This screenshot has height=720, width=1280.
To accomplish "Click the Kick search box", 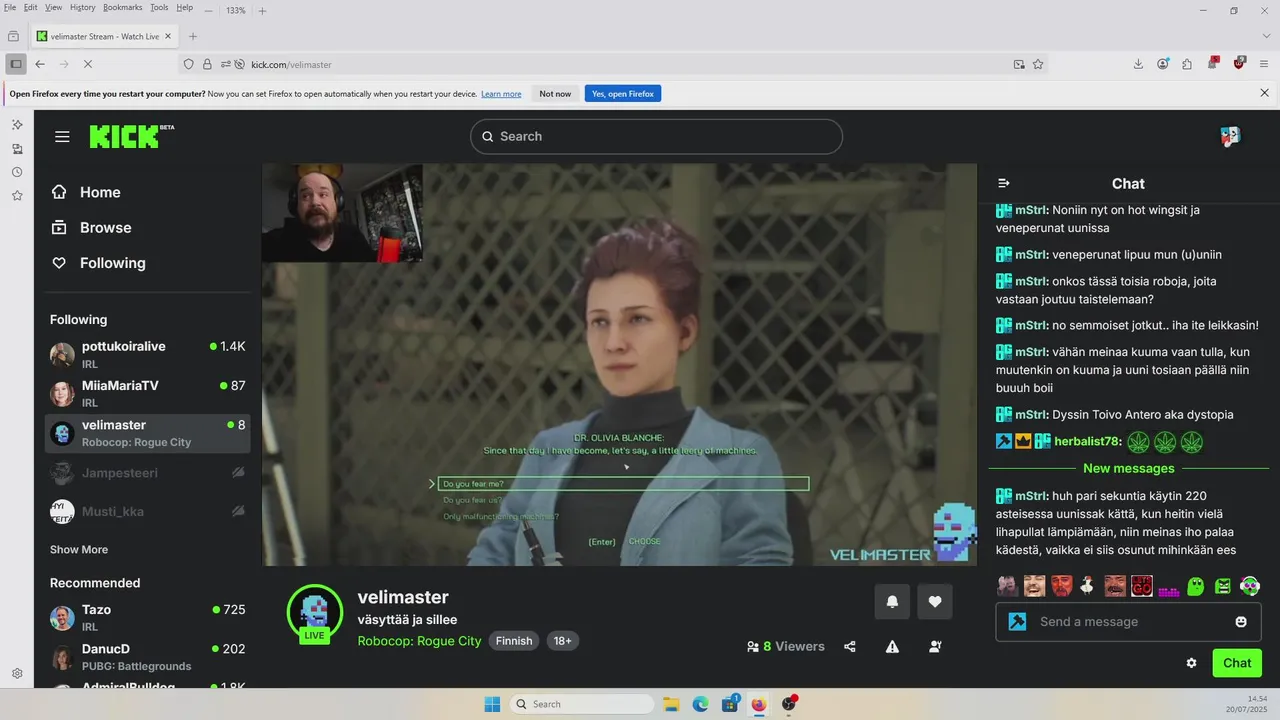I will point(656,137).
